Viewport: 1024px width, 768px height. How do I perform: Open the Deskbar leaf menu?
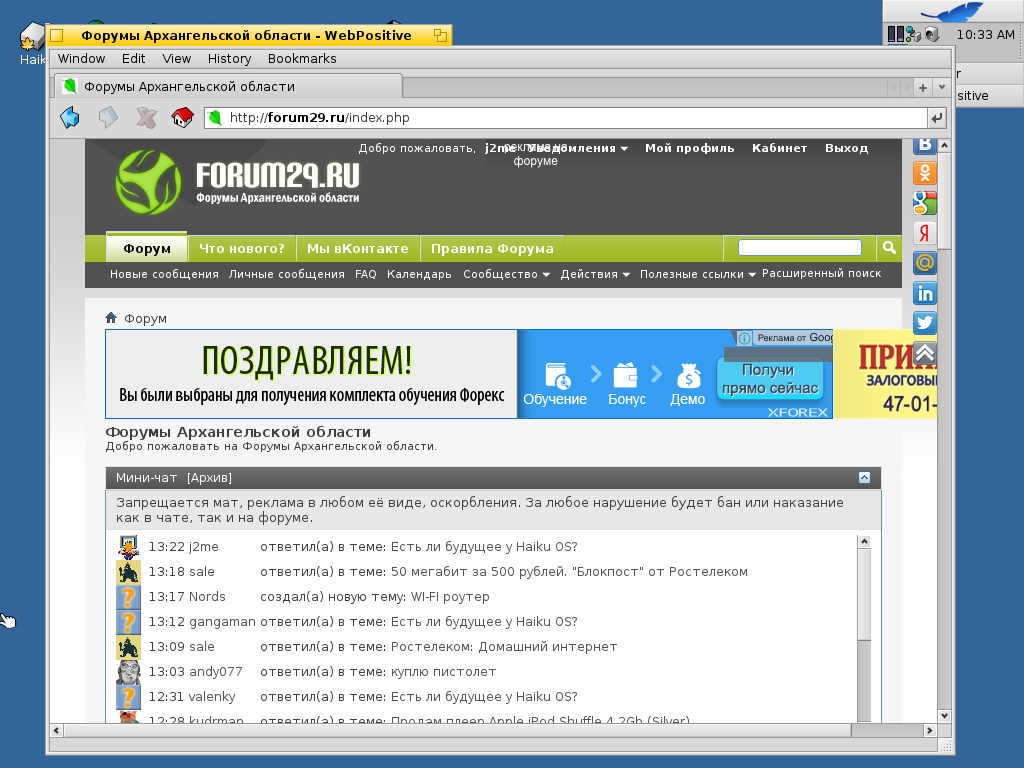pyautogui.click(x=952, y=11)
